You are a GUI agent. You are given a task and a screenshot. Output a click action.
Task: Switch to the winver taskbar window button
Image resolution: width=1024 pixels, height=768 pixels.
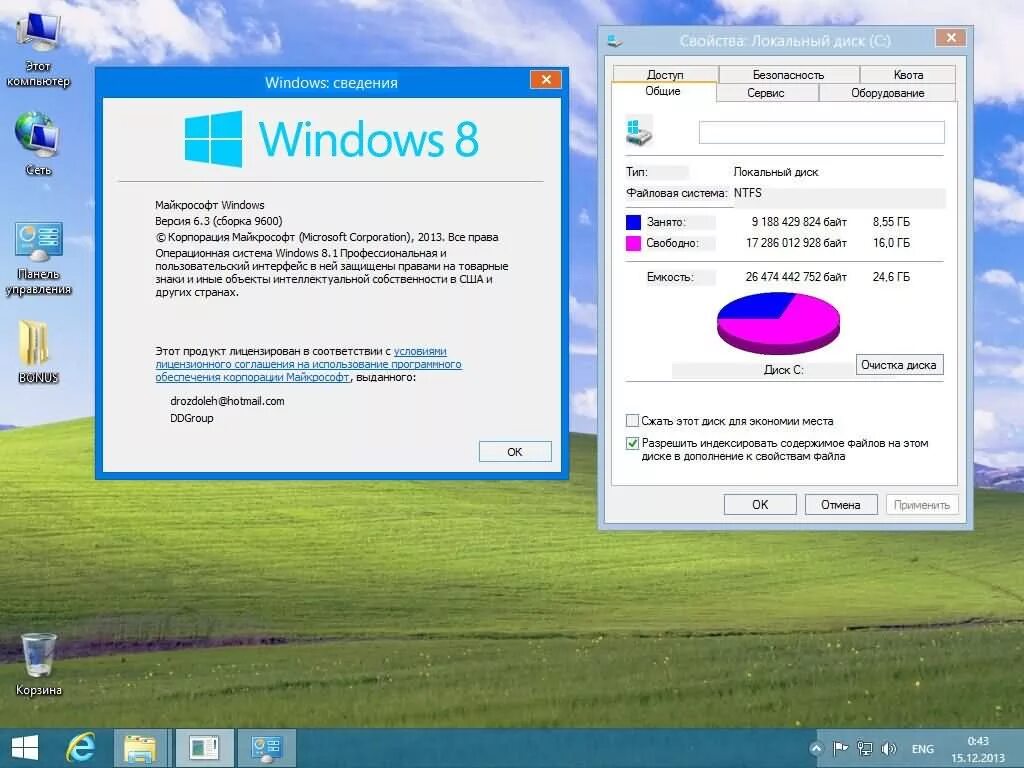click(x=204, y=748)
